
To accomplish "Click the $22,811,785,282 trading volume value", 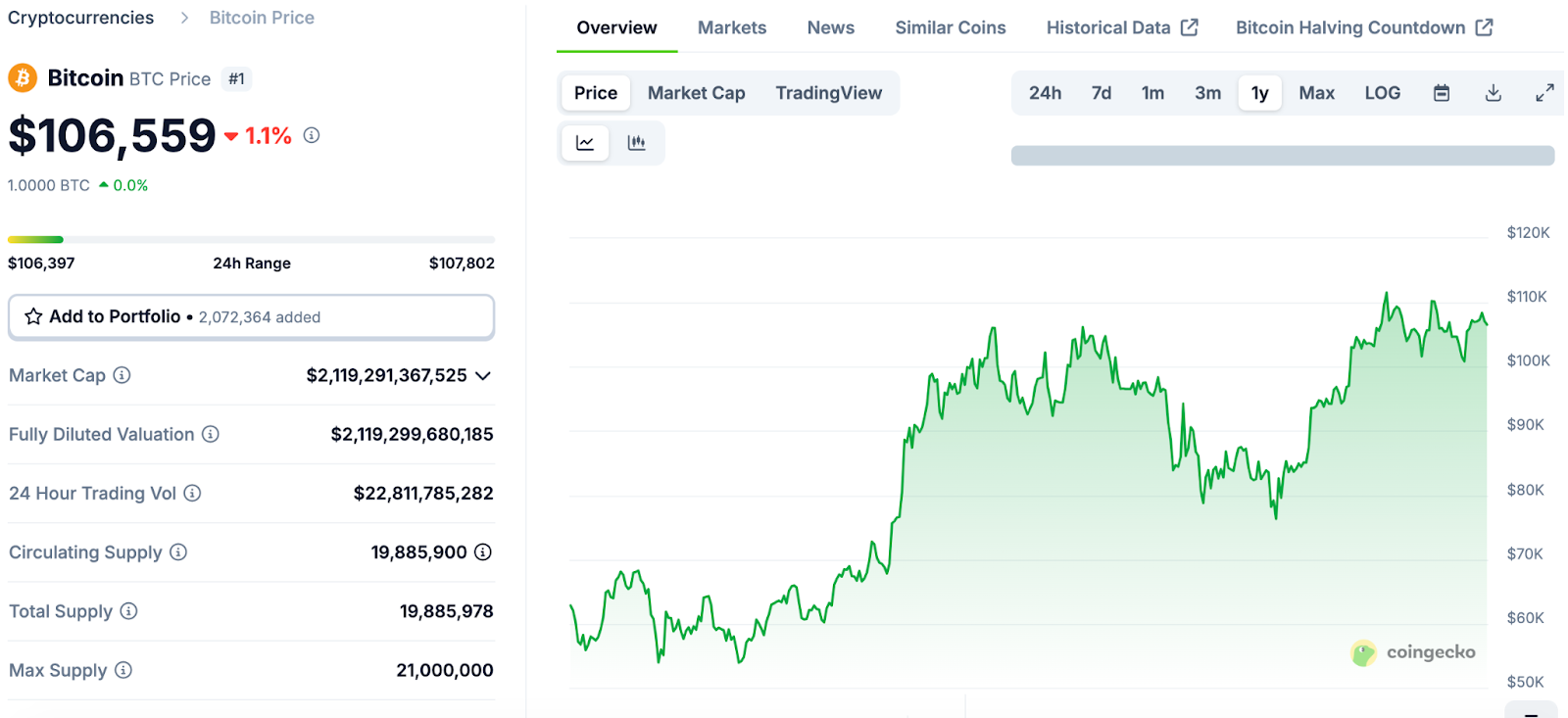I will pos(423,493).
